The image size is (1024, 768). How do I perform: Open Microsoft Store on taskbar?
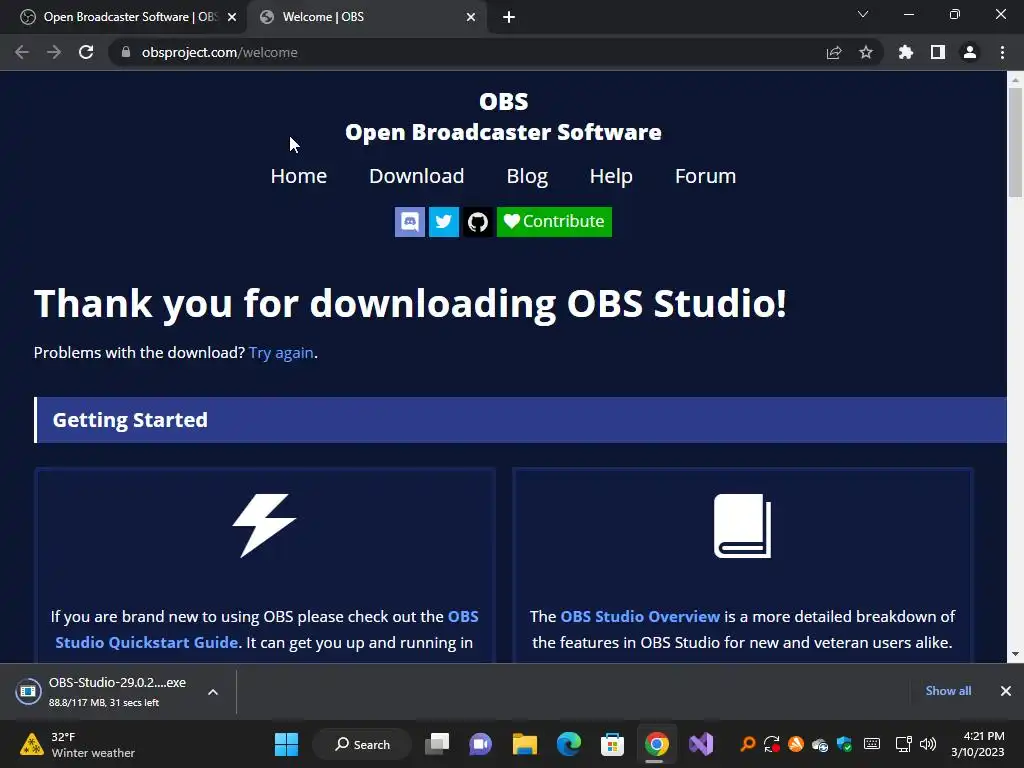click(613, 744)
